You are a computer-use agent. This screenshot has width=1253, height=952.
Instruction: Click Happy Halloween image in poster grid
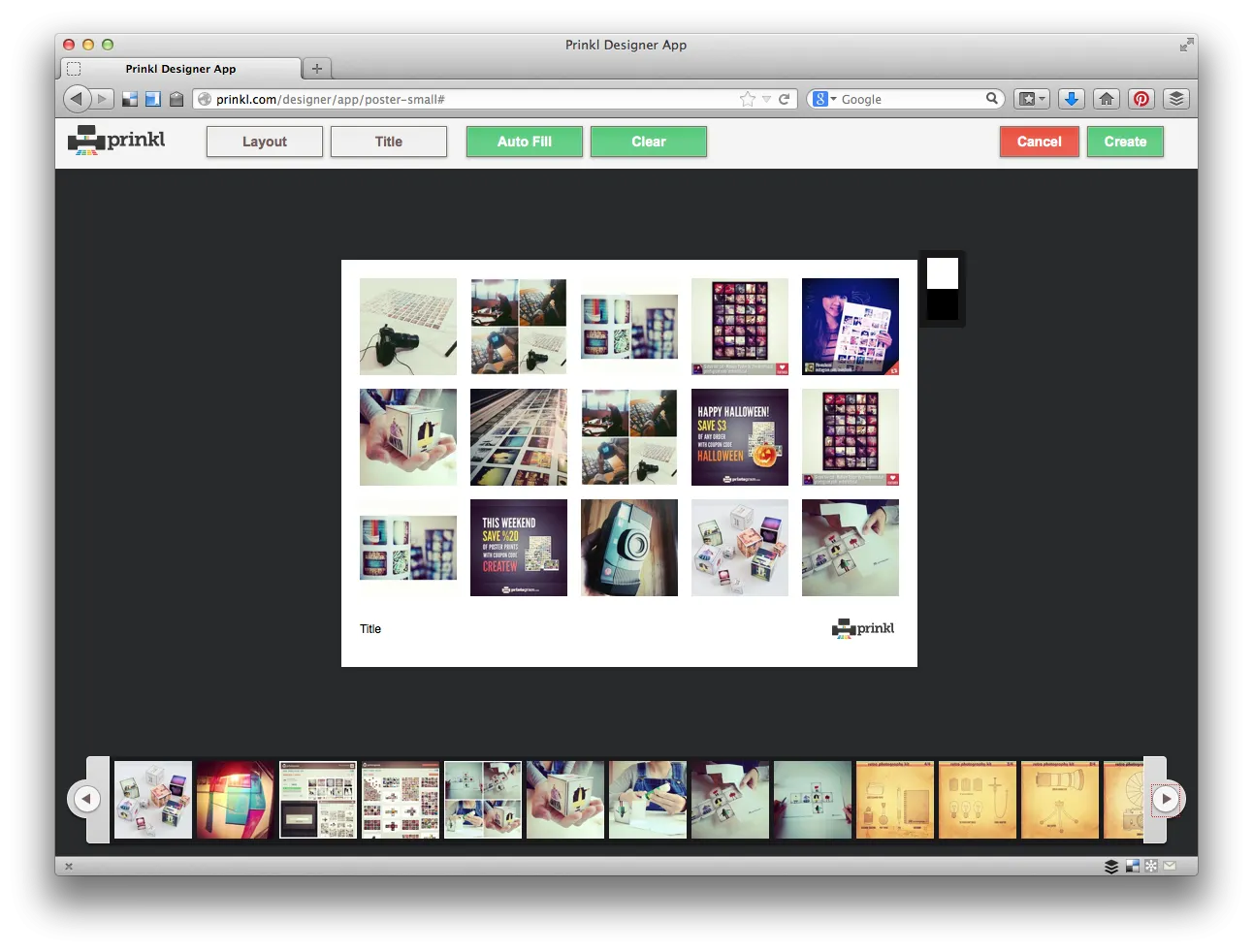pyautogui.click(x=739, y=437)
